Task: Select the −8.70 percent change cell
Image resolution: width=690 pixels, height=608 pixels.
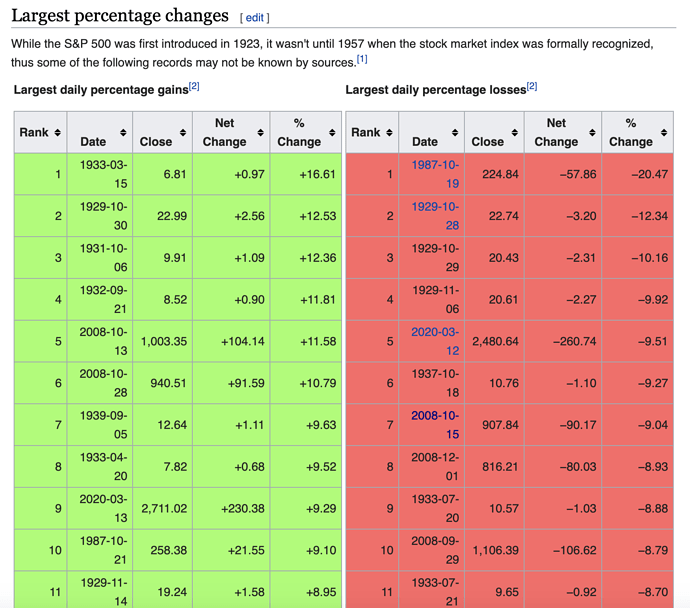Action: [x=638, y=590]
